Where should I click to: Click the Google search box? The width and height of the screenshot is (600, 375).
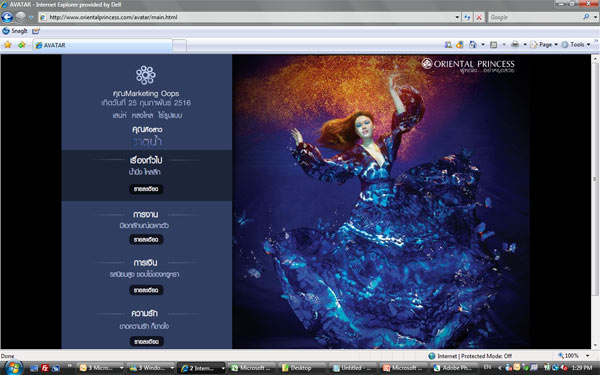point(535,17)
